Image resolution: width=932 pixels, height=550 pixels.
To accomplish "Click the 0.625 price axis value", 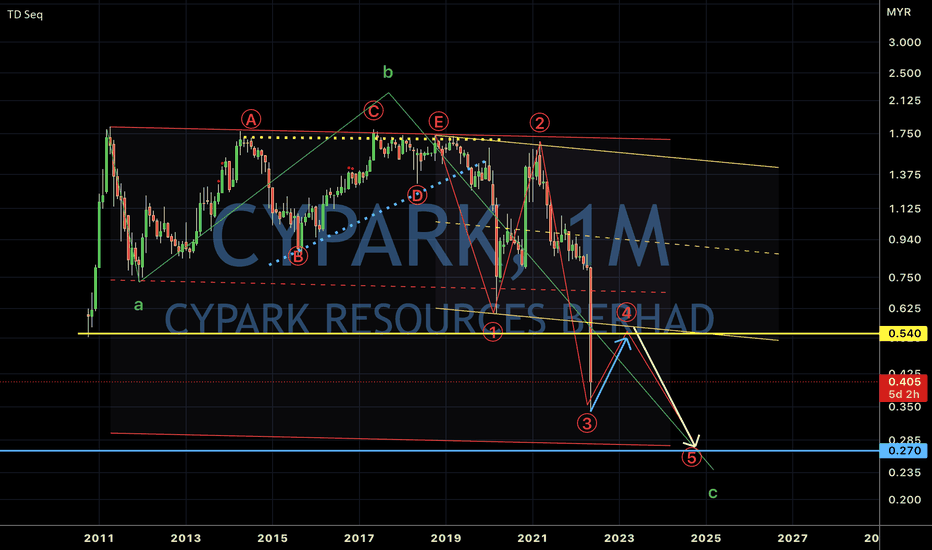I will point(905,309).
